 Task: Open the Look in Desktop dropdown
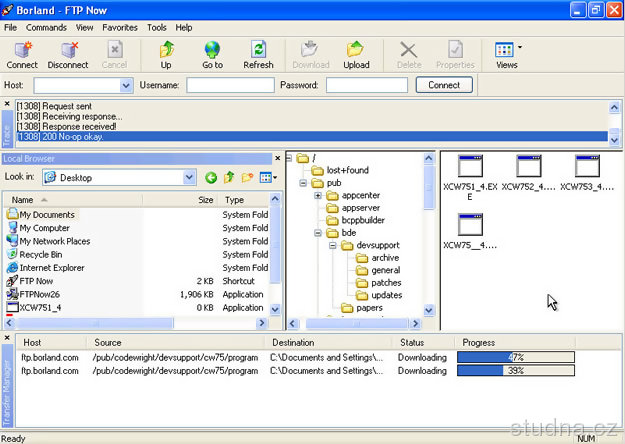[189, 178]
